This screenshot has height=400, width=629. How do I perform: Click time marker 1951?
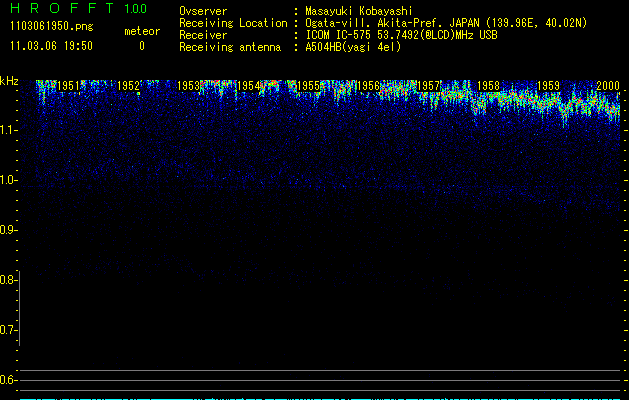pos(69,86)
